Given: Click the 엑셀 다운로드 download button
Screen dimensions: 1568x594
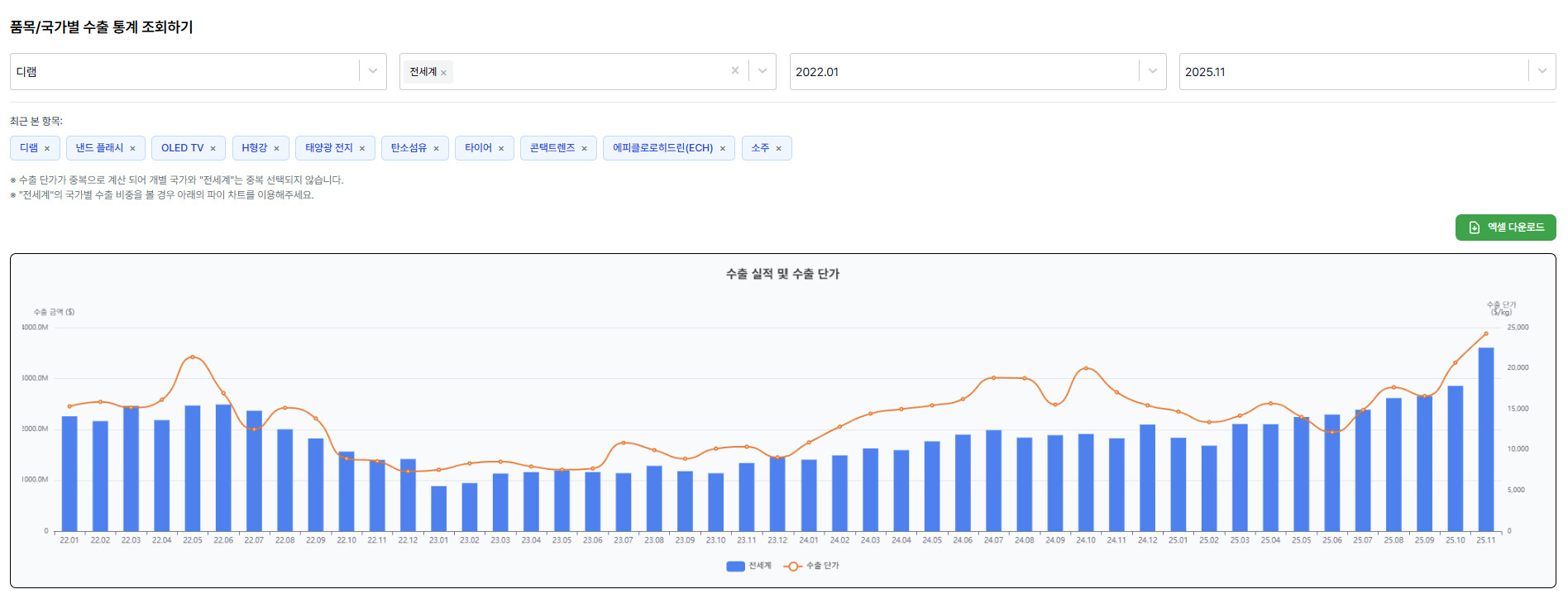Looking at the screenshot, I should 1505,228.
